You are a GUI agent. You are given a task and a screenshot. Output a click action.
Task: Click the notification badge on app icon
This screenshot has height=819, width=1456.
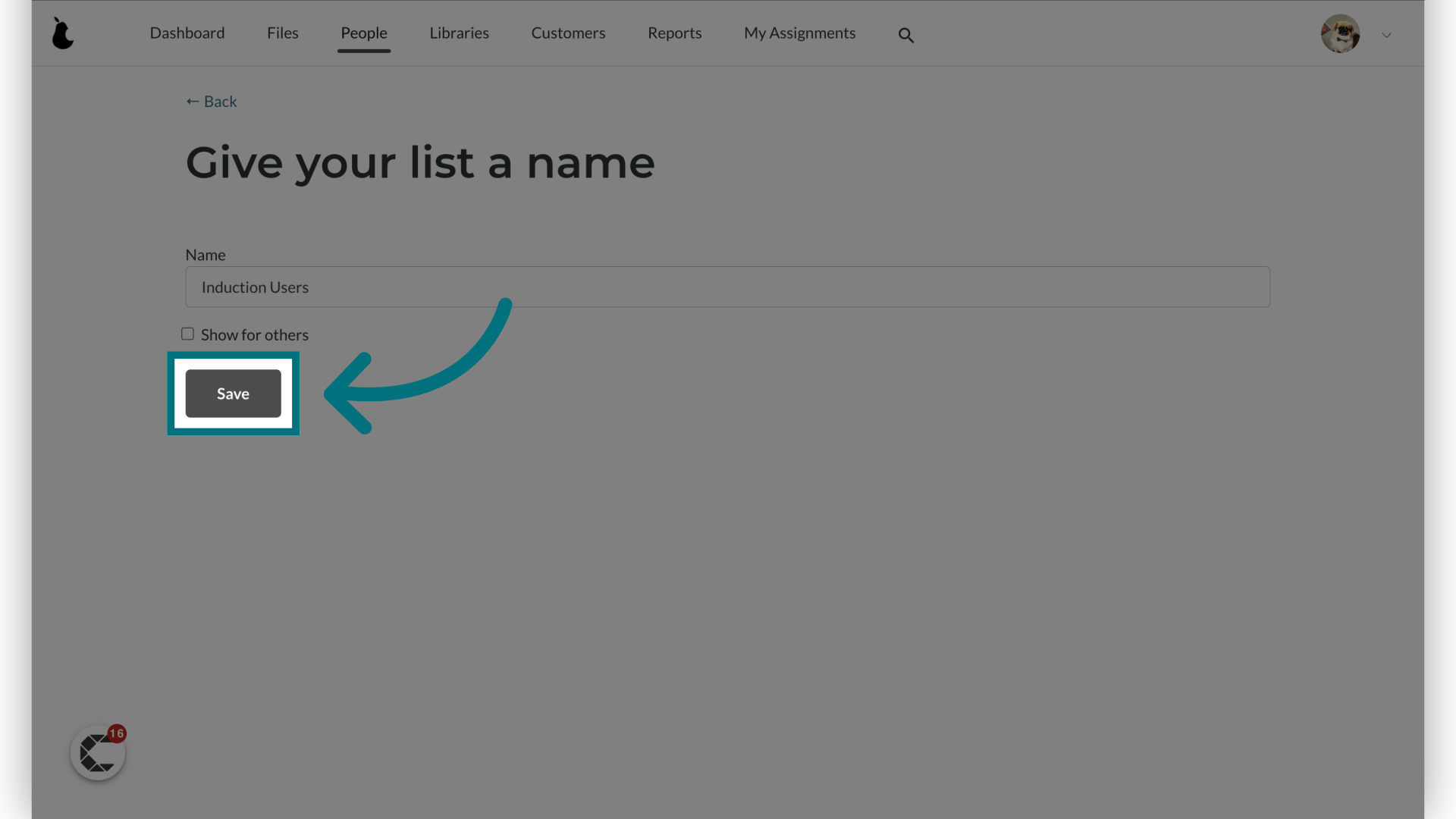pyautogui.click(x=115, y=733)
